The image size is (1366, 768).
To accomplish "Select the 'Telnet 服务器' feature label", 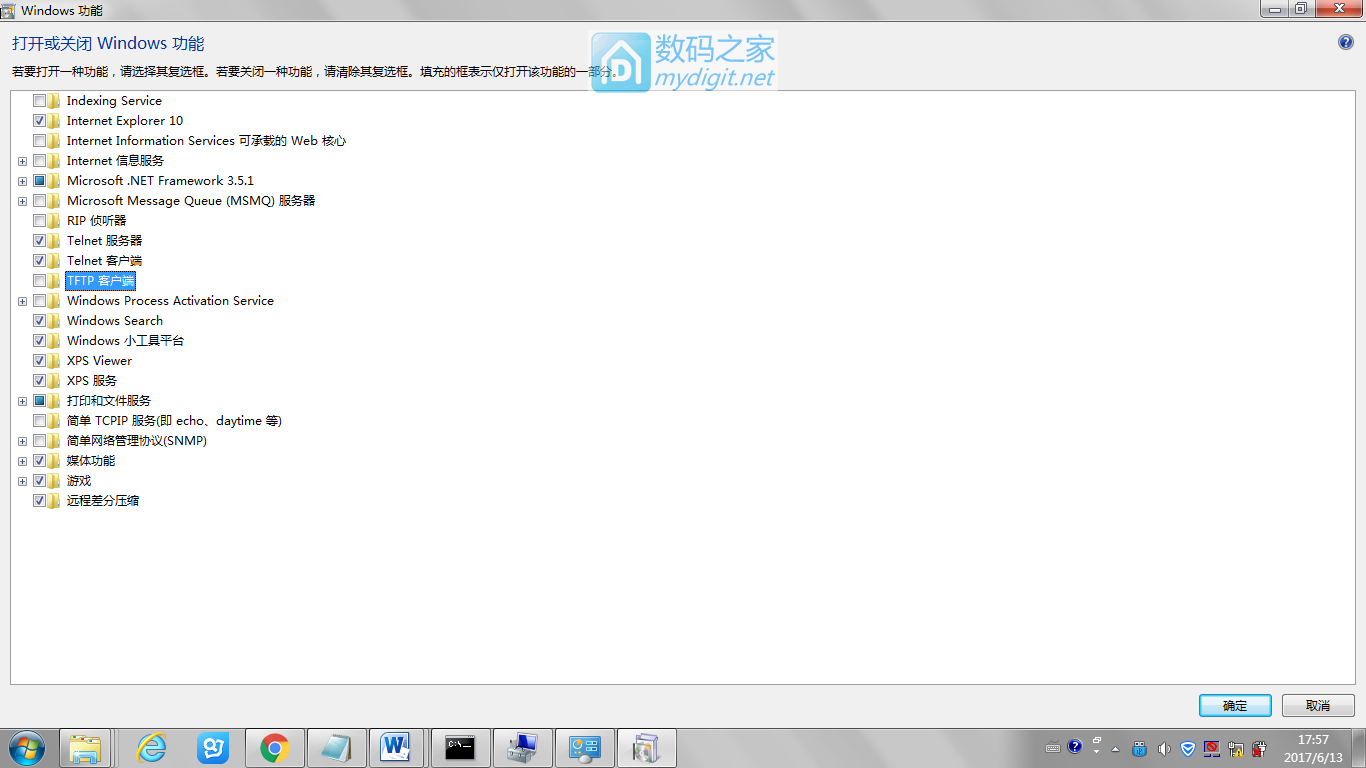I will click(x=104, y=241).
